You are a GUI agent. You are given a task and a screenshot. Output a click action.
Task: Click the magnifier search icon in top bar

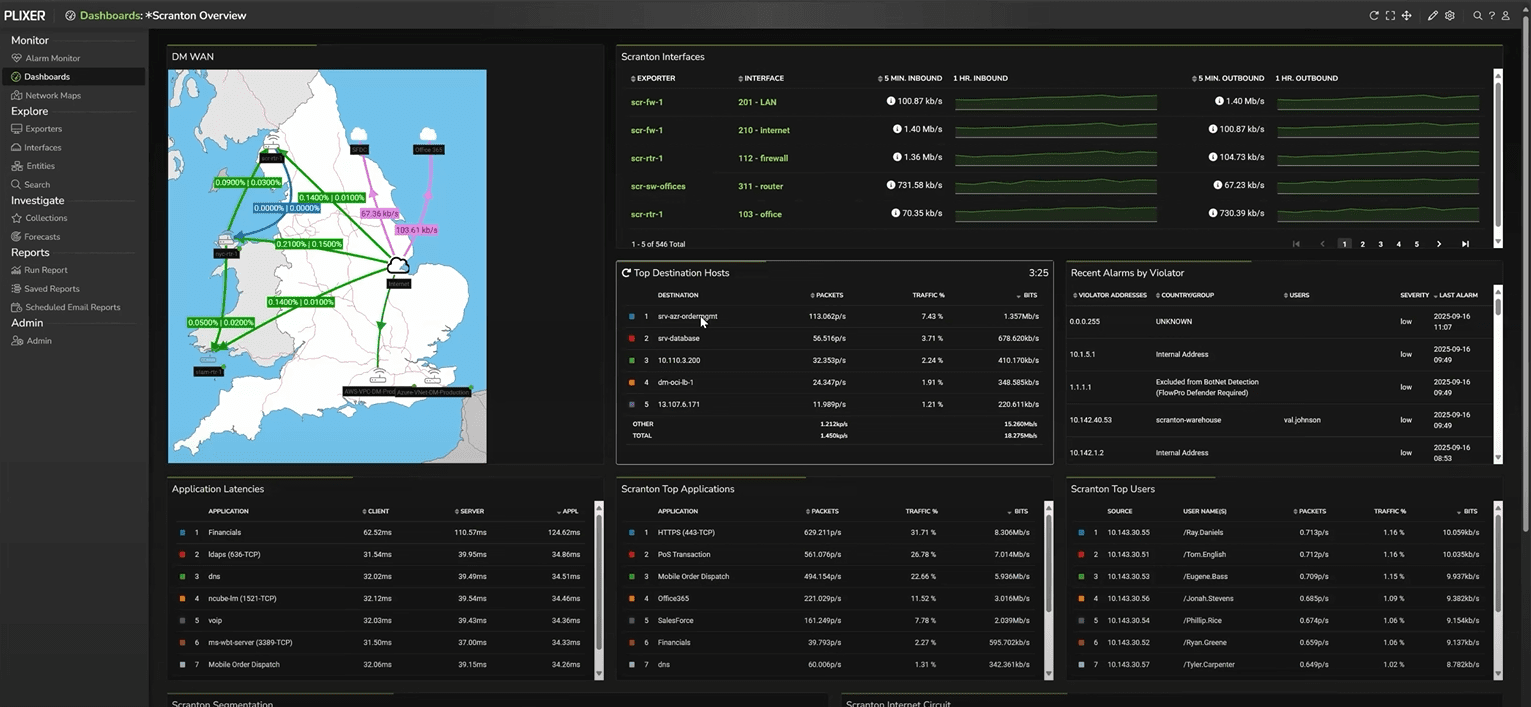pyautogui.click(x=1478, y=16)
